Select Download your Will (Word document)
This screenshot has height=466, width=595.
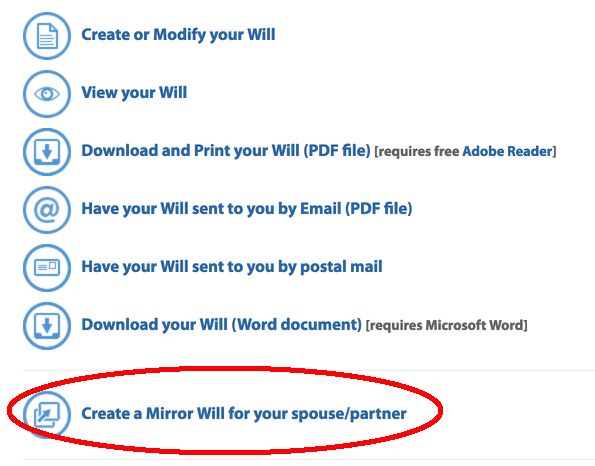tap(222, 325)
